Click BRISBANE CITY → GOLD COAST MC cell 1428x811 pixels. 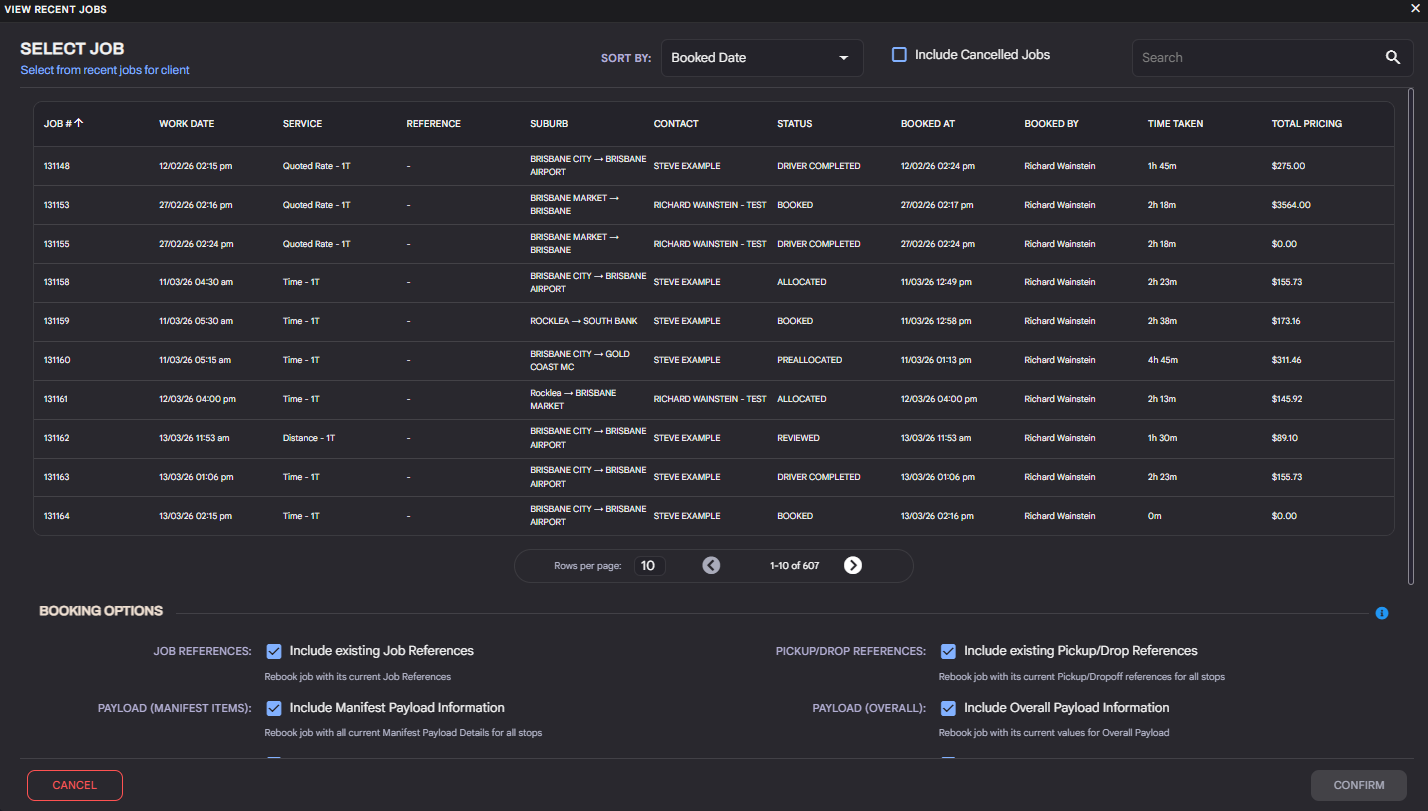click(581, 360)
